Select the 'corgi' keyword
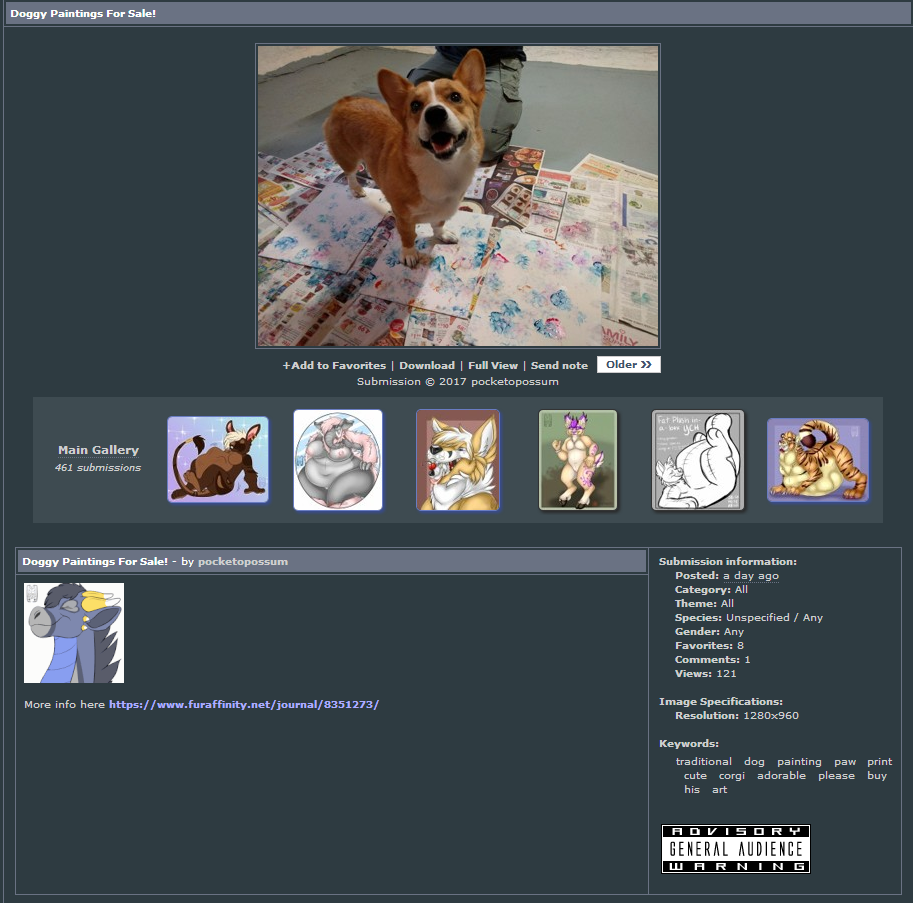 (731, 775)
